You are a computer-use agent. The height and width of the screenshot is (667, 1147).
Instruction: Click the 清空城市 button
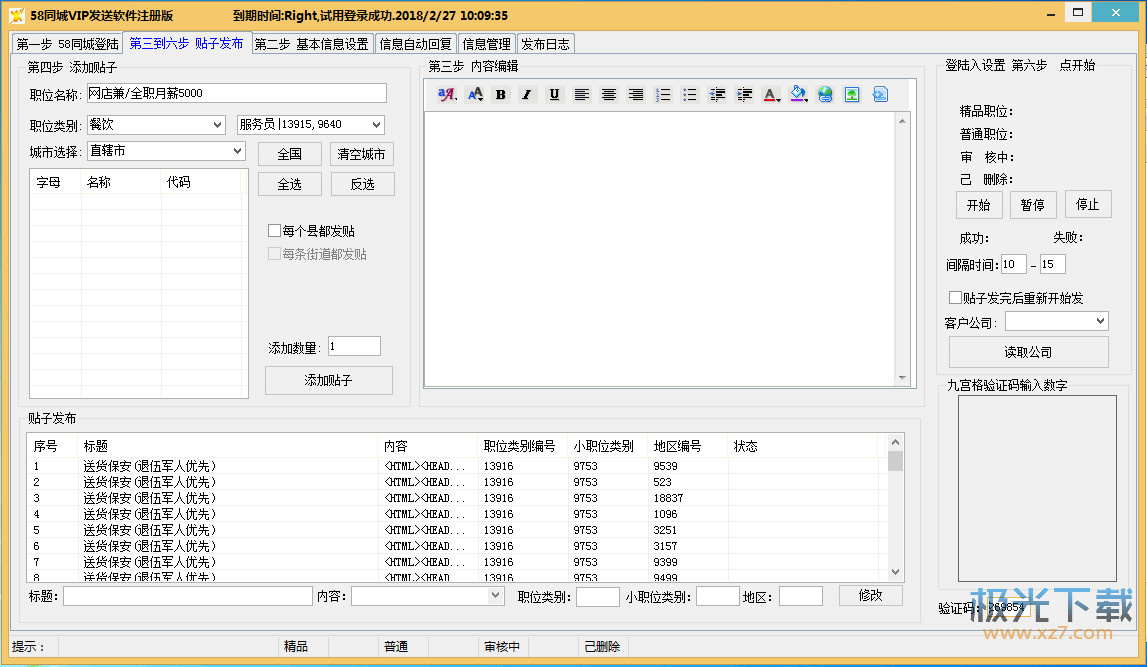click(x=361, y=154)
